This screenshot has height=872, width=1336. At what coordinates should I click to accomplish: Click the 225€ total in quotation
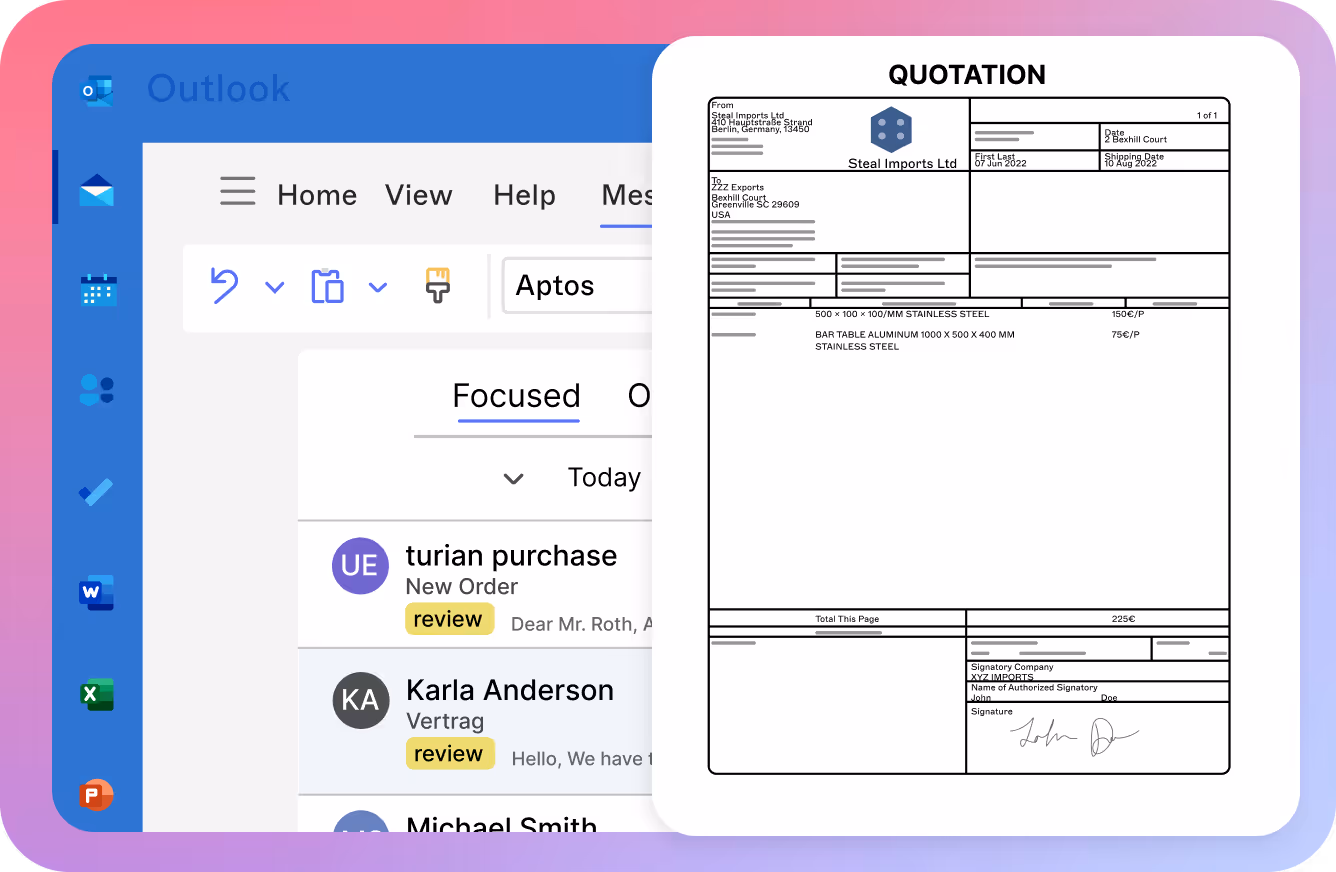[1123, 619]
